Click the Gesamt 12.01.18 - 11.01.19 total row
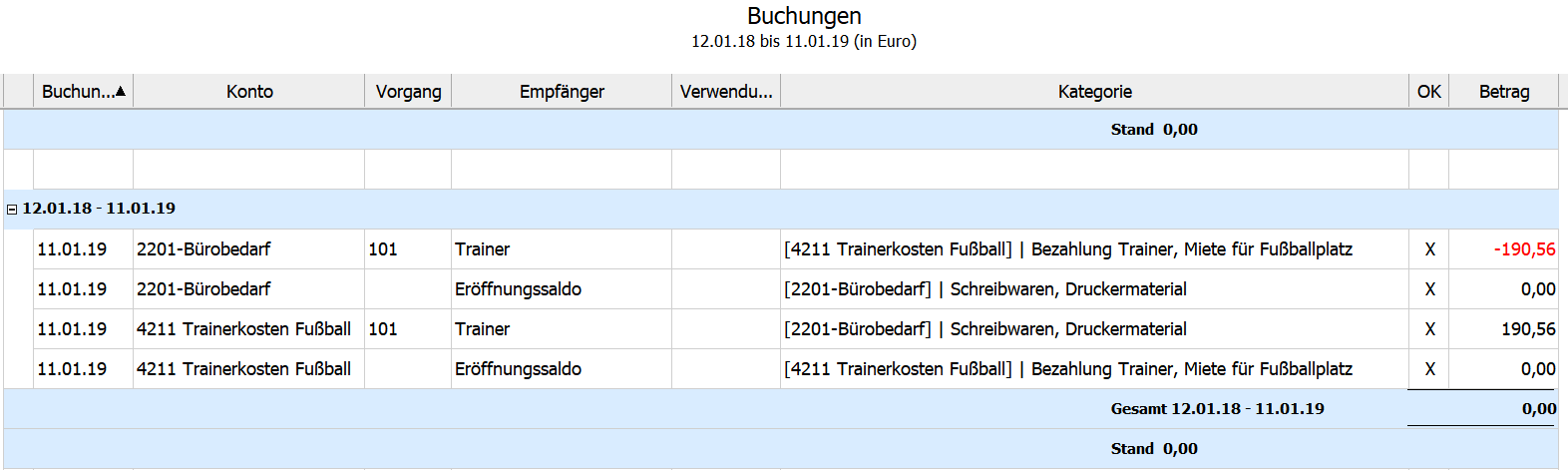Viewport: 1568px width, 470px height. pyautogui.click(x=1217, y=409)
